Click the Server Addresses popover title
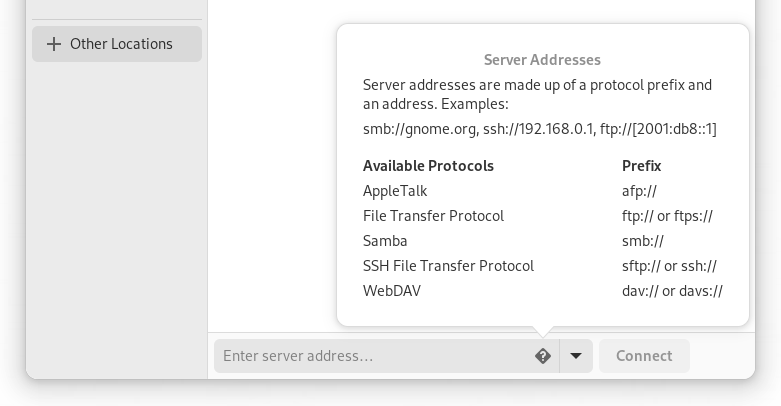 point(542,60)
